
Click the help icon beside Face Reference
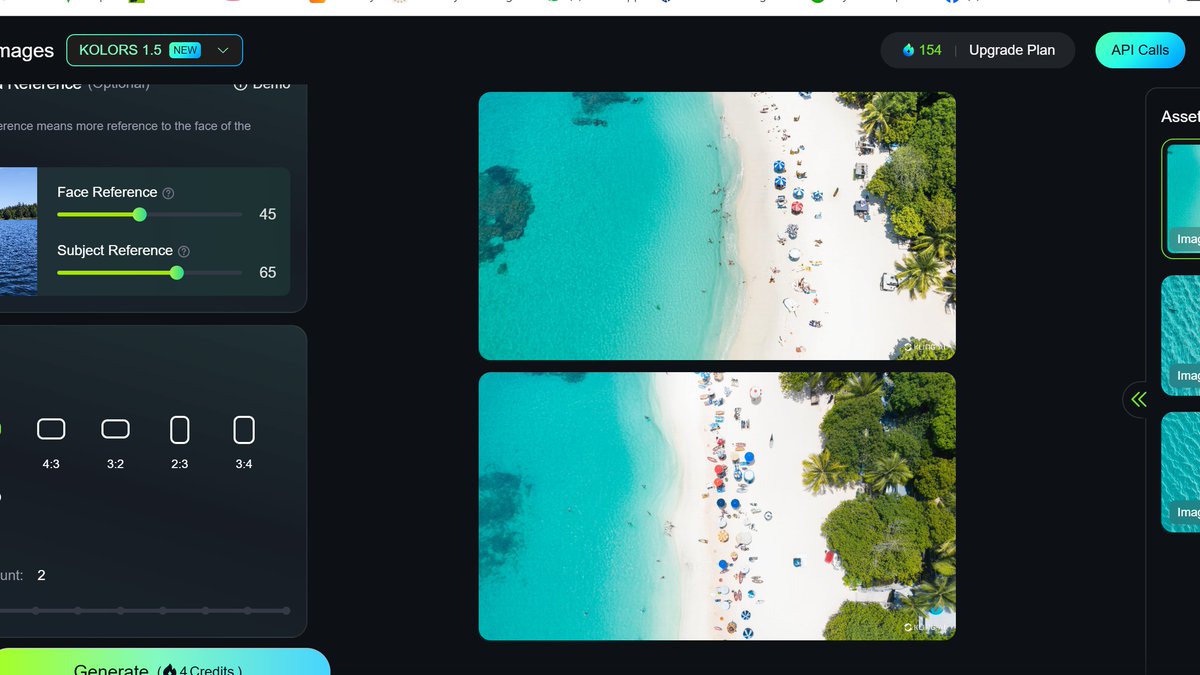tap(168, 193)
